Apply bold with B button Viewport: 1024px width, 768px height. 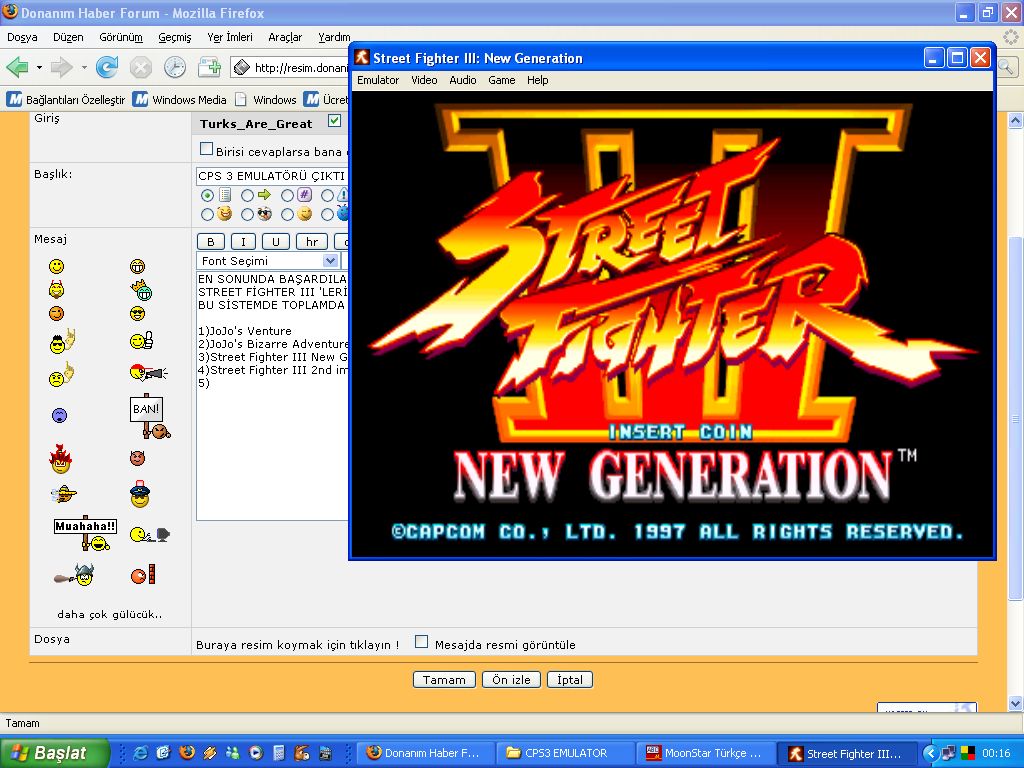tap(210, 242)
